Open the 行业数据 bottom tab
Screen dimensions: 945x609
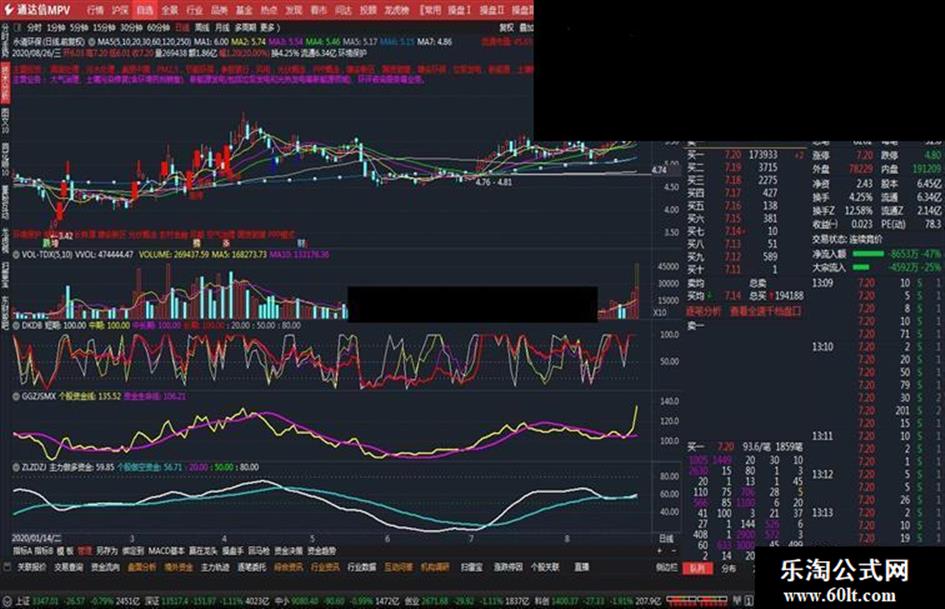pos(362,568)
